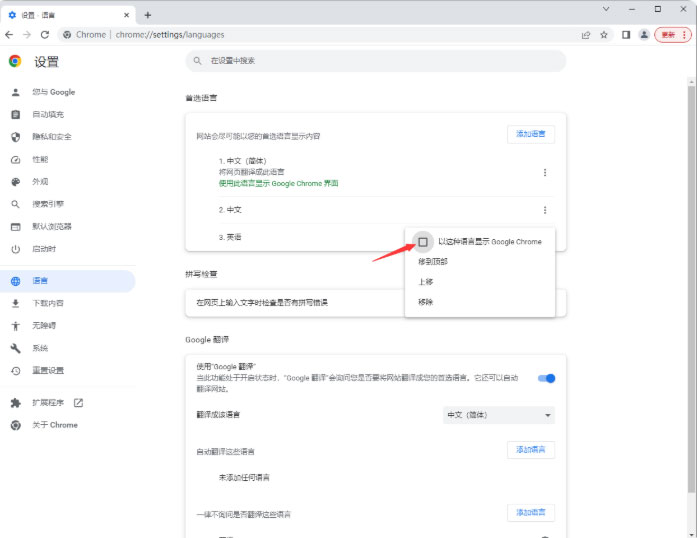Click the external link icon beside 扩展程序

click(78, 403)
